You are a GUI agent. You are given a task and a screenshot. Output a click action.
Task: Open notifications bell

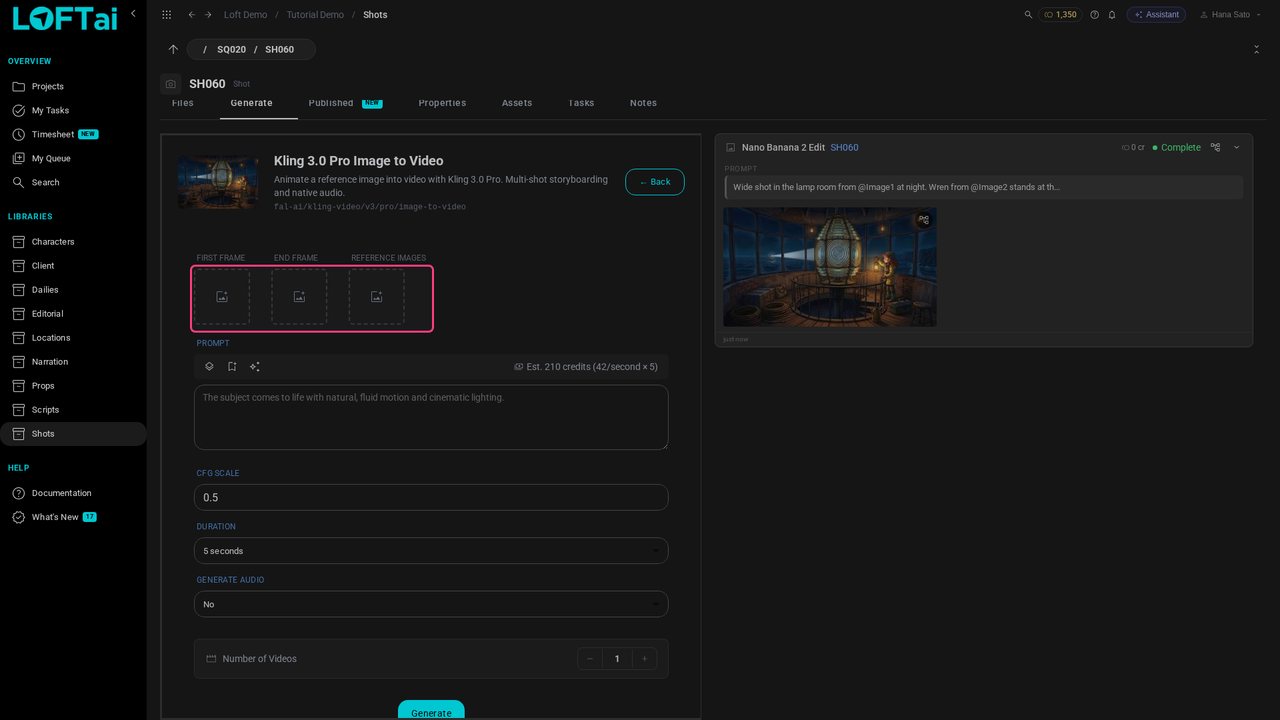(x=1111, y=15)
